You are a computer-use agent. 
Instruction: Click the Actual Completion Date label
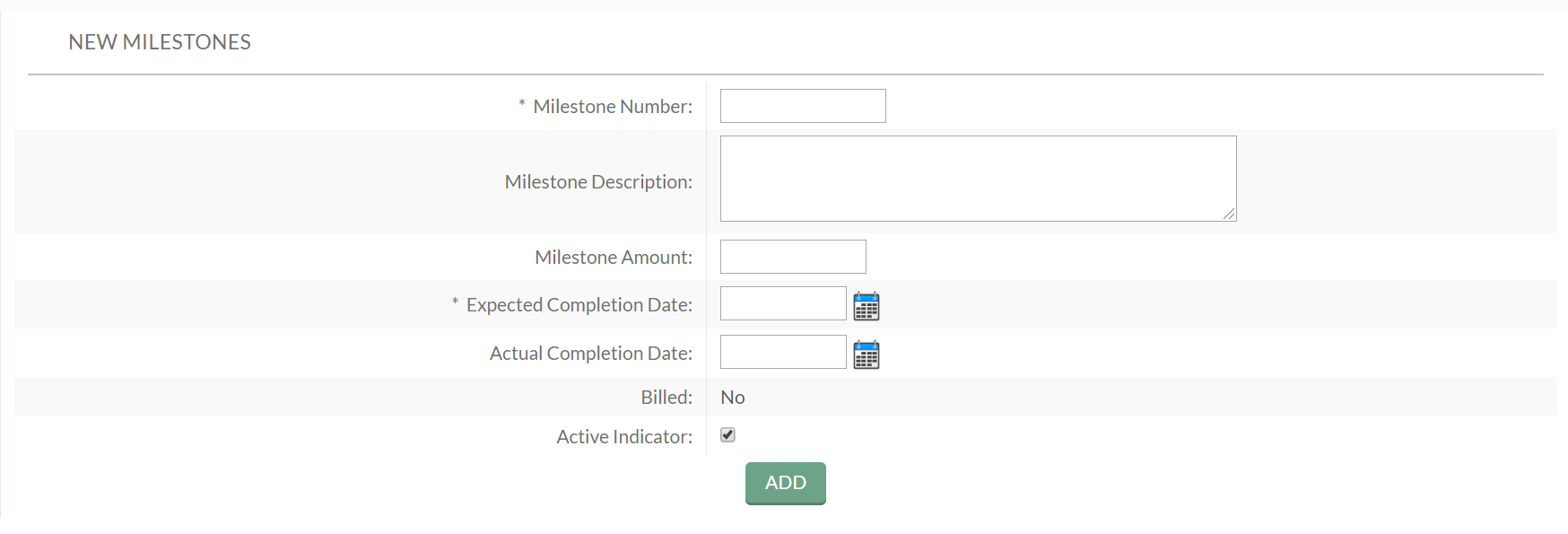591,354
